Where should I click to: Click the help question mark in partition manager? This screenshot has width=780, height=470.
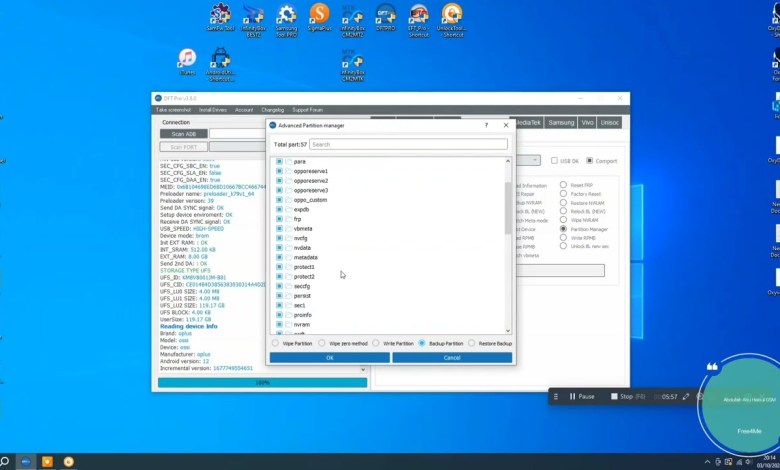point(487,125)
